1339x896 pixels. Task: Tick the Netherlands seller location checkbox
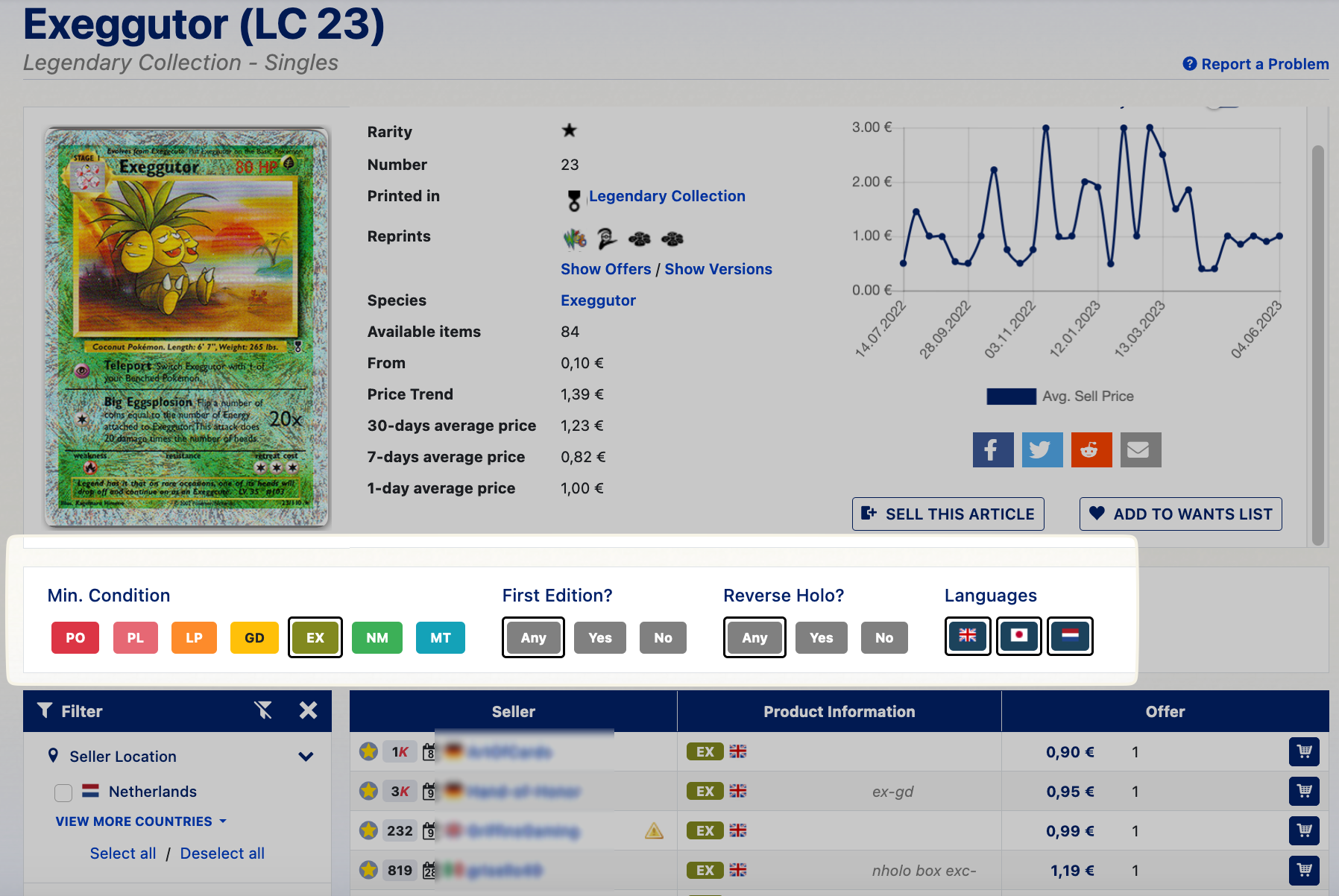(63, 792)
